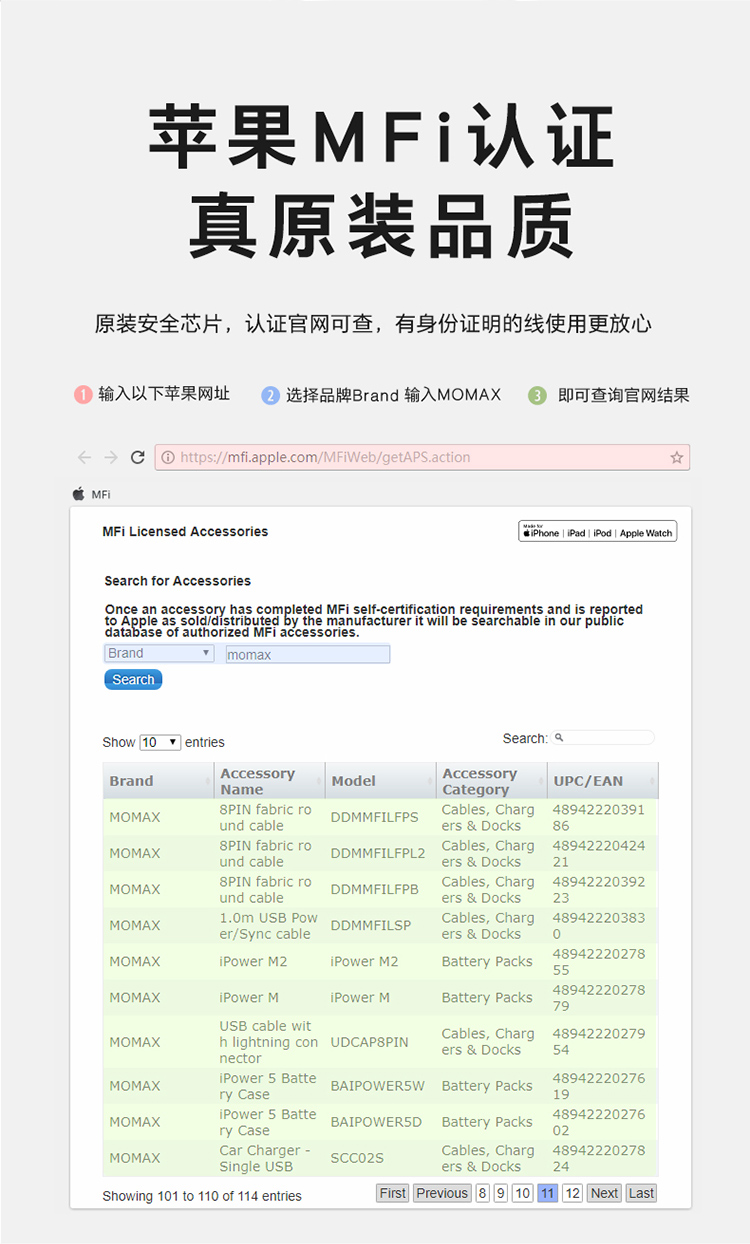
Task: Click the blue Search button
Action: point(133,680)
